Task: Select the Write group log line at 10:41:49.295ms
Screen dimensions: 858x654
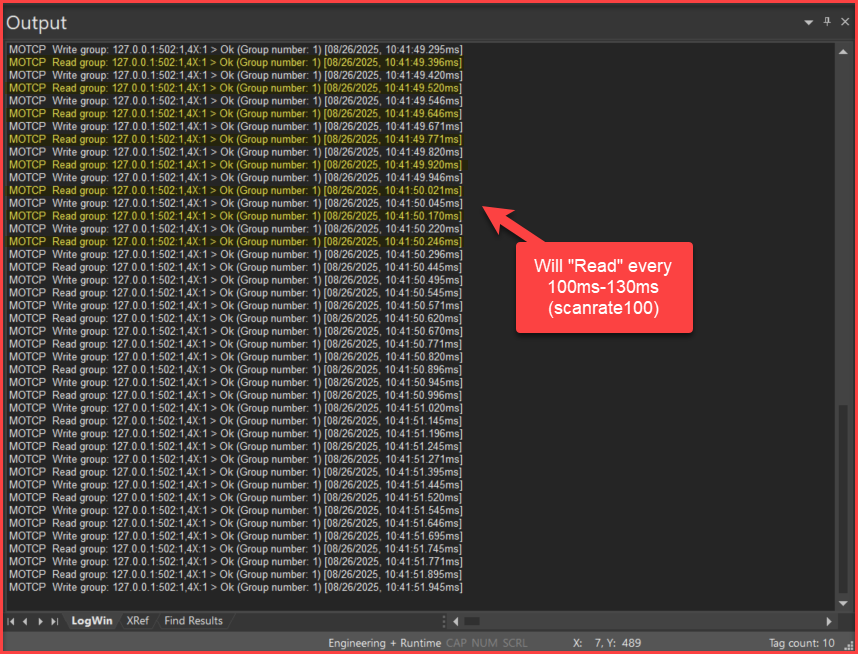Action: click(x=236, y=50)
